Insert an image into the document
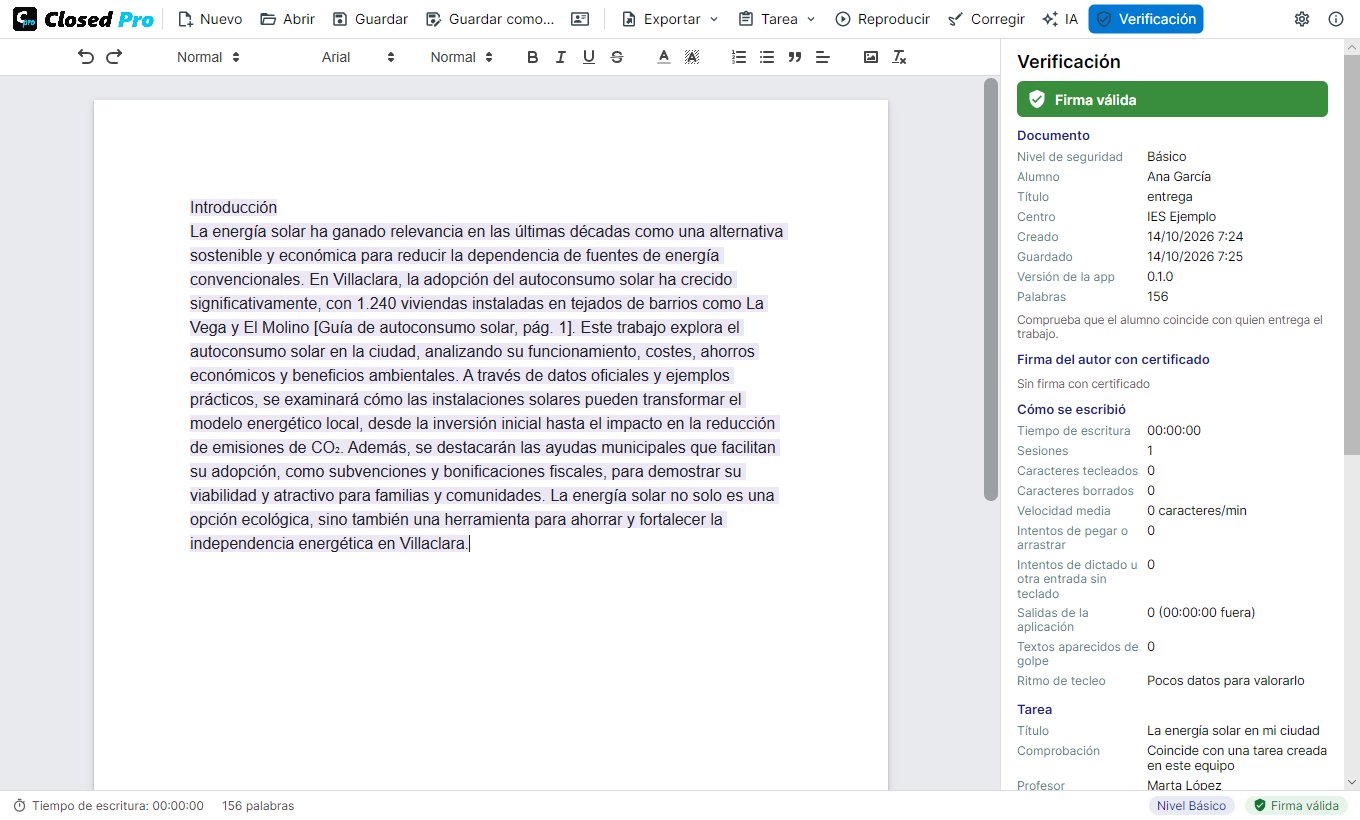1360x820 pixels. point(871,57)
